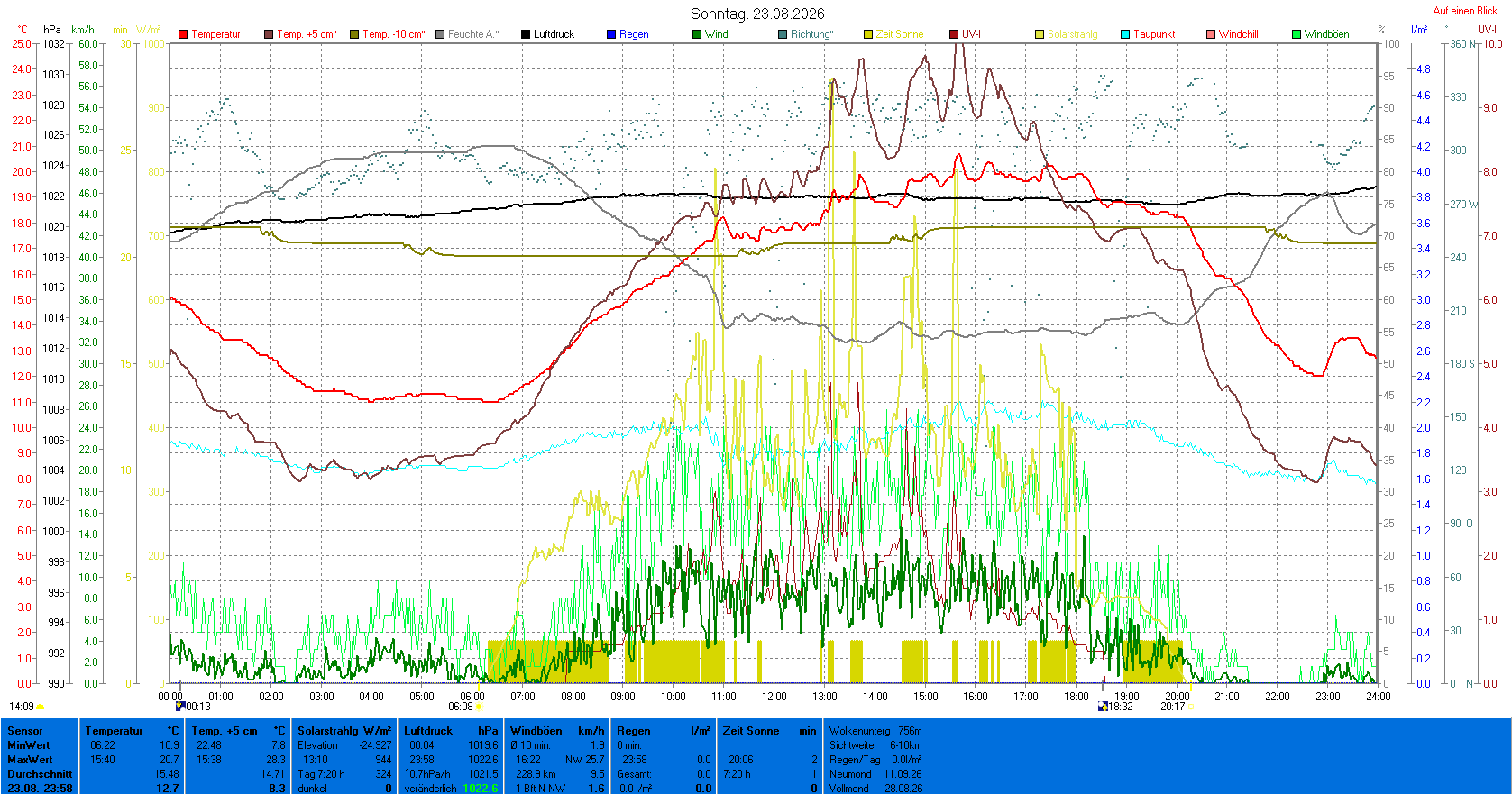Click the 'dunkel' status text
The height and width of the screenshot is (794, 1512).
[x=313, y=789]
